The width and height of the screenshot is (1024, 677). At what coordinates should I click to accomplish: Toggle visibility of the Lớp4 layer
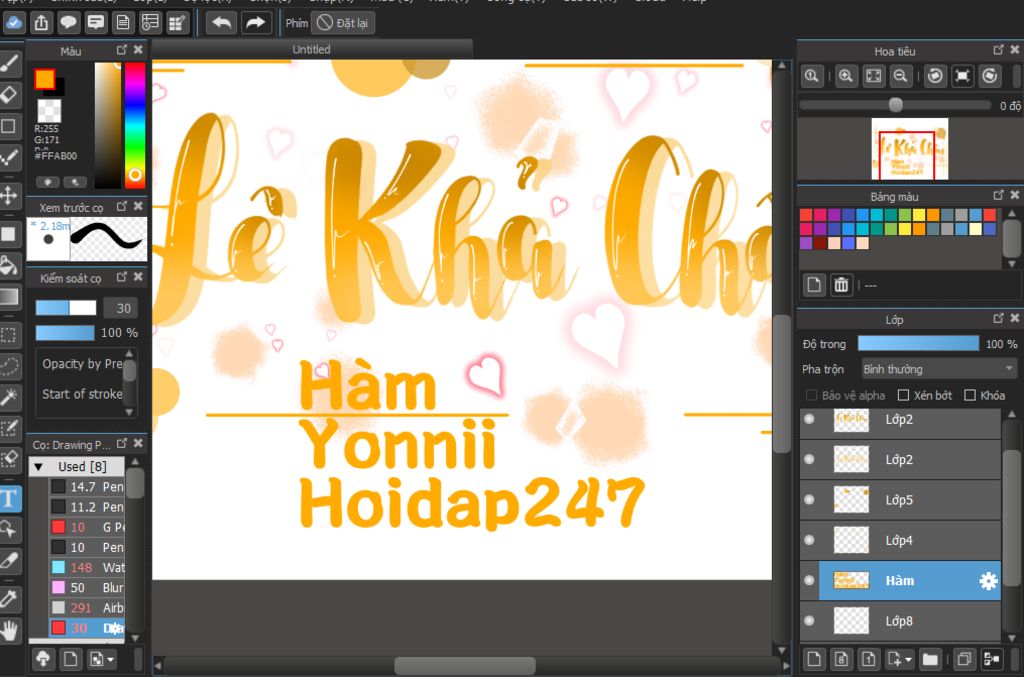[x=810, y=541]
